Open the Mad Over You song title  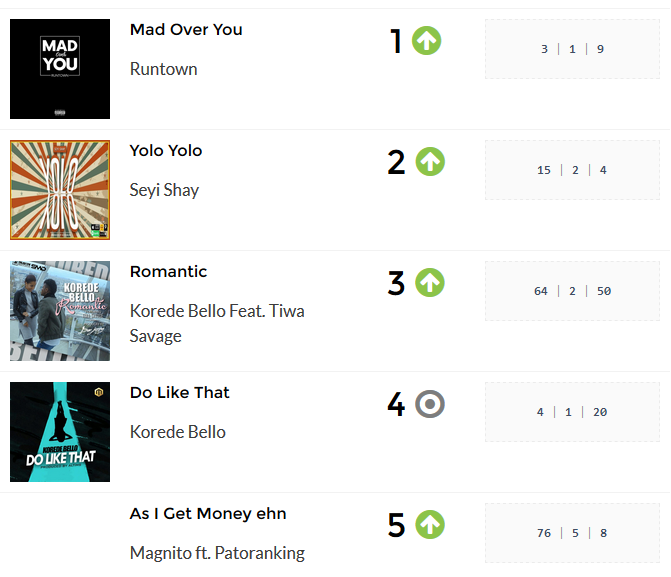pos(186,30)
